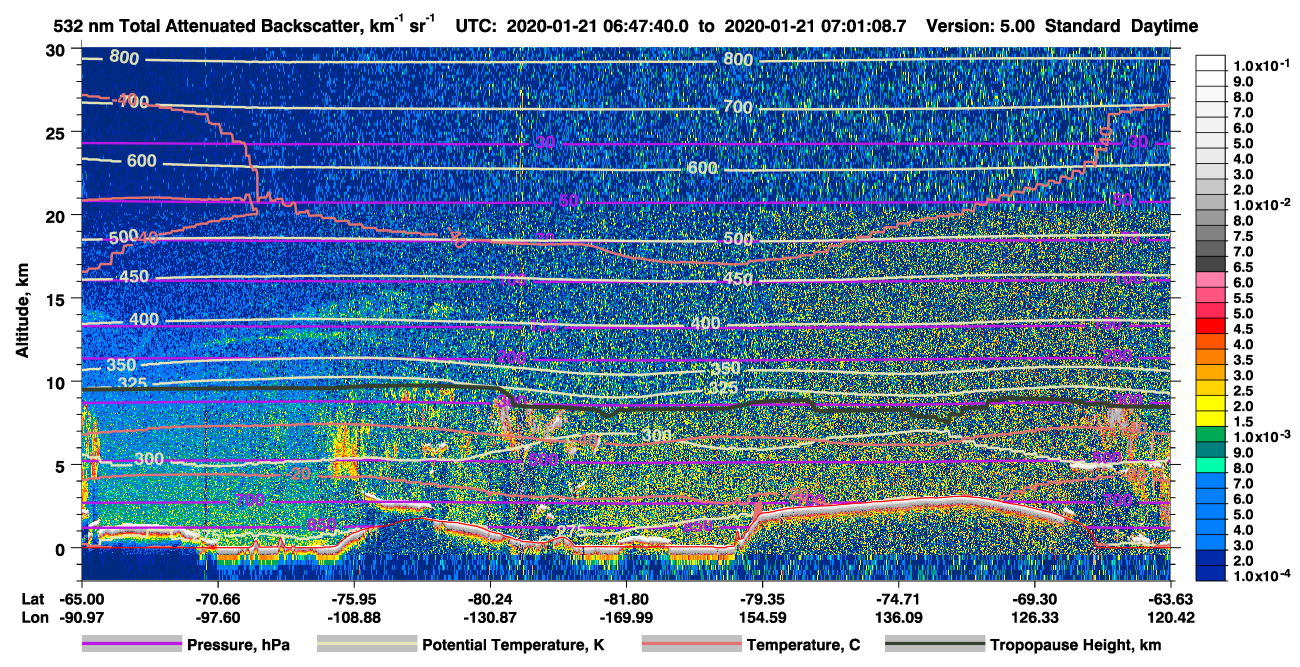Image resolution: width=1300 pixels, height=667 pixels.
Task: Click the latitude value '-70.66'
Action: (218, 598)
